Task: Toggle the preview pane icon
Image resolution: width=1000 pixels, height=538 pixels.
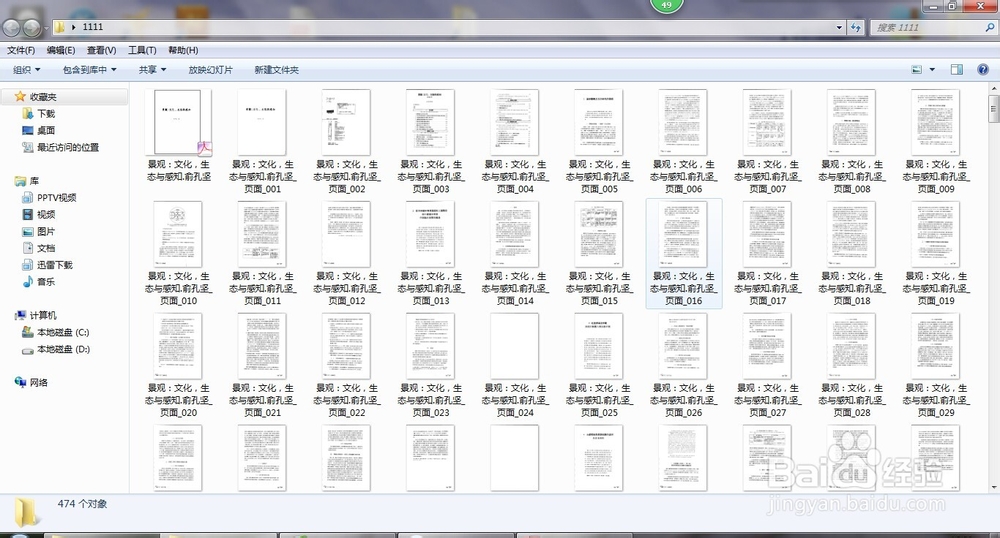Action: [x=957, y=69]
